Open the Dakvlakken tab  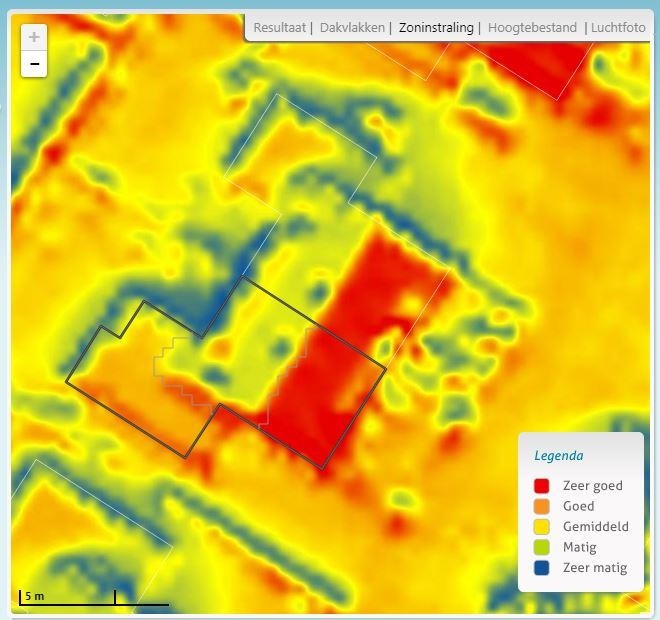coord(352,28)
